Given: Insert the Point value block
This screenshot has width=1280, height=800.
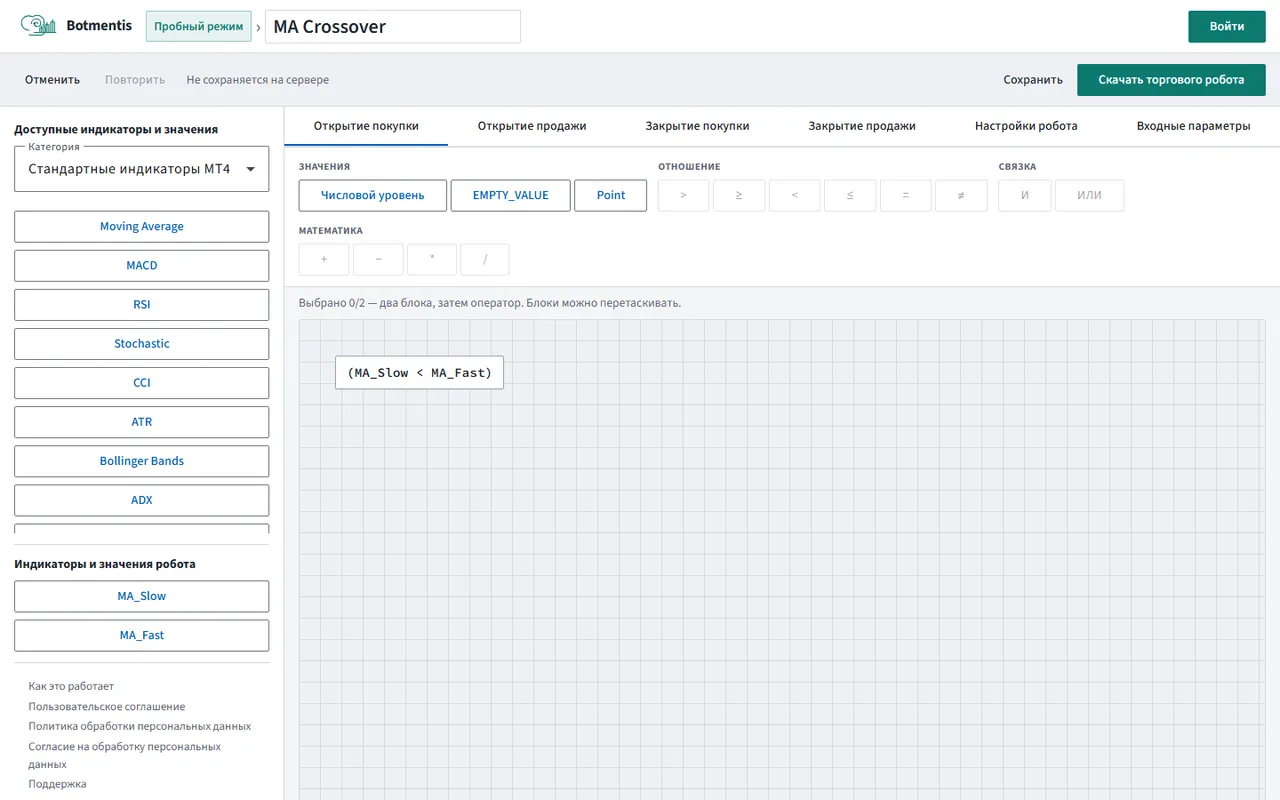Looking at the screenshot, I should 611,195.
